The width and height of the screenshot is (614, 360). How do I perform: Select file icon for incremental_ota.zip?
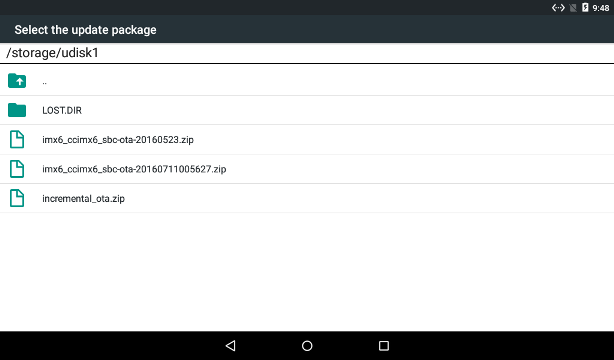[17, 198]
